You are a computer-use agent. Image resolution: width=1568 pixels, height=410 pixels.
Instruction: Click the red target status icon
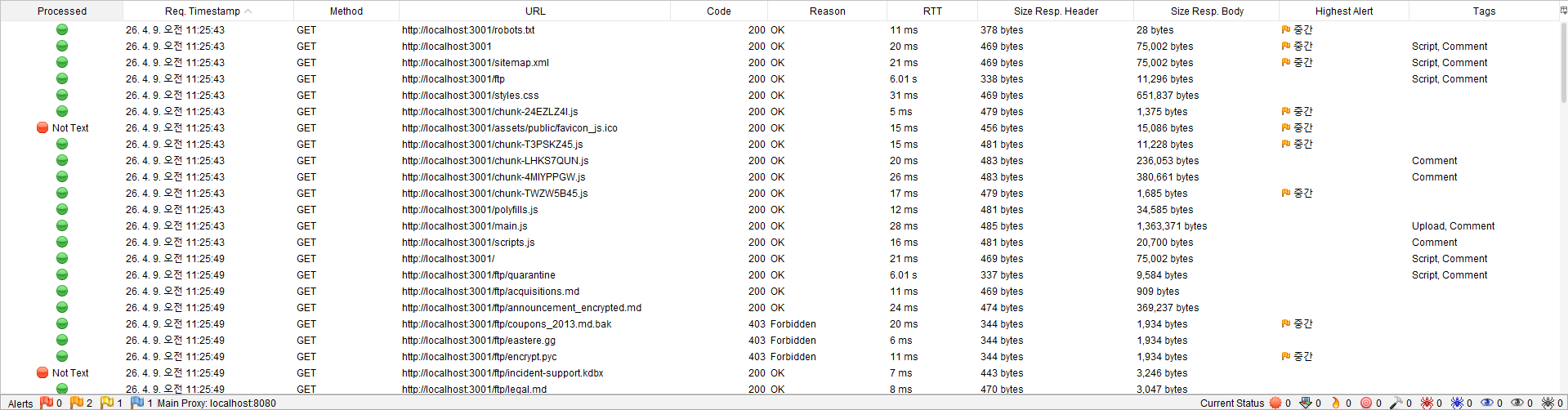click(1366, 403)
